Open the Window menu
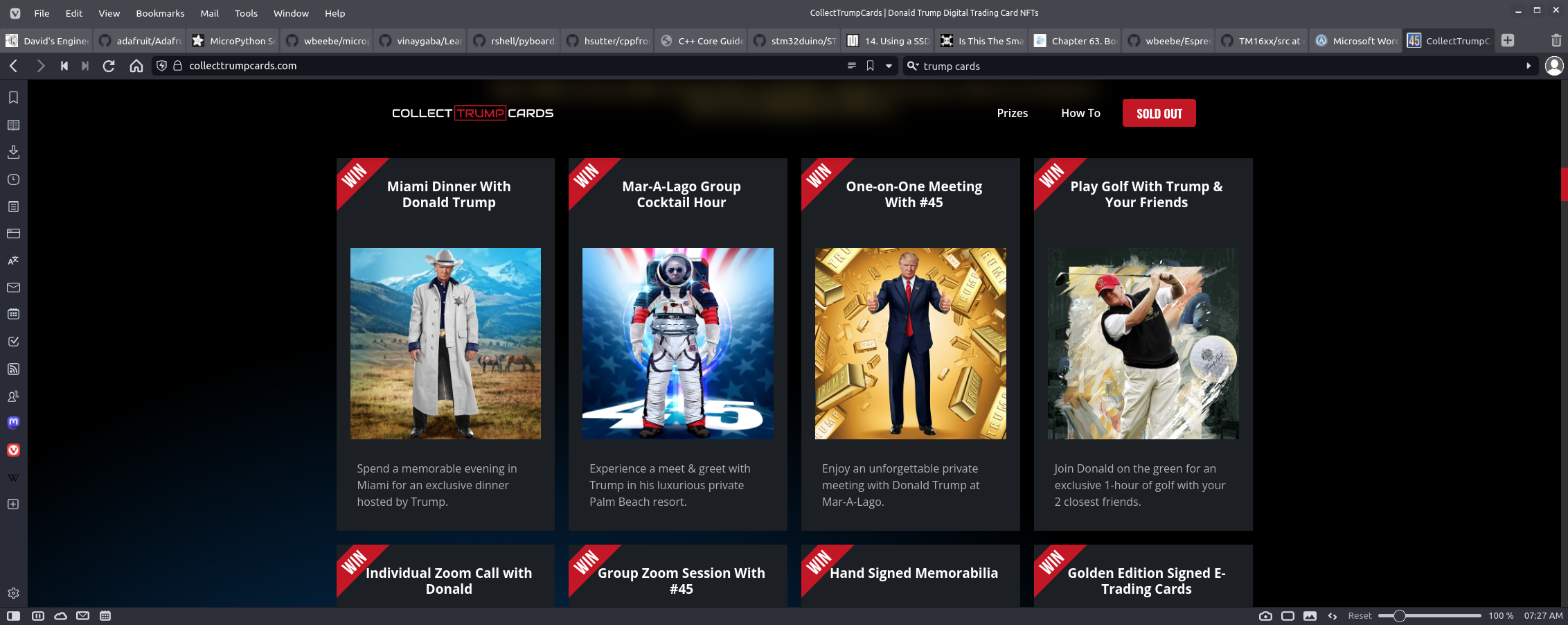Image resolution: width=1568 pixels, height=625 pixels. click(291, 13)
